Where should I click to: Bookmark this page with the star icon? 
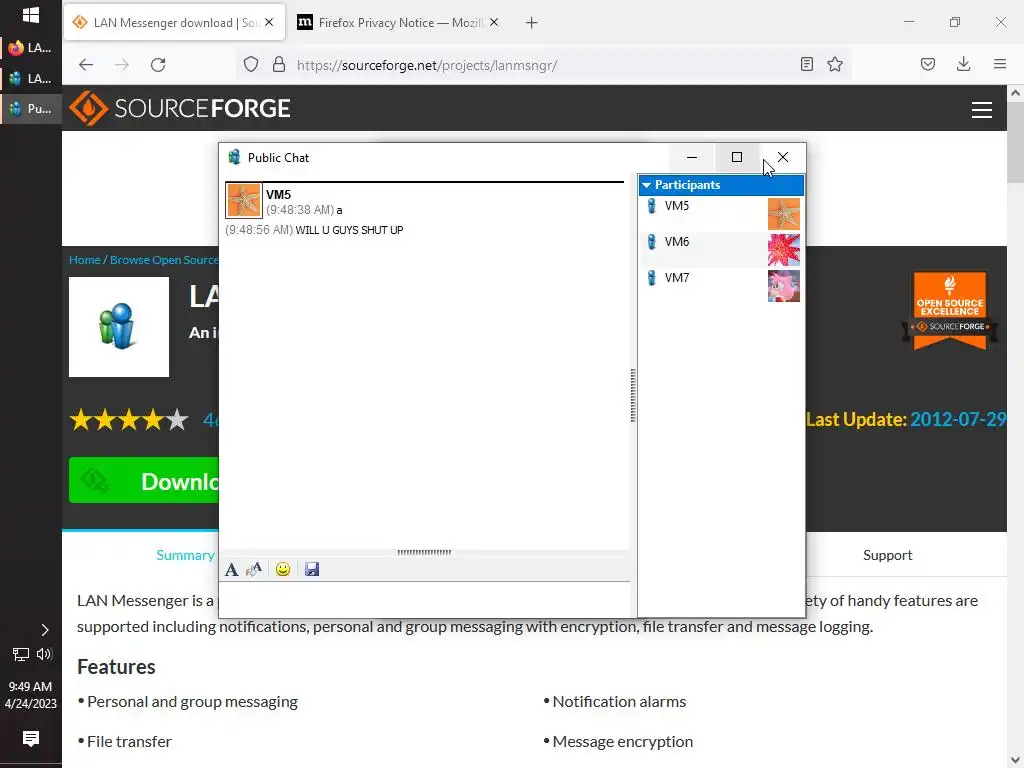pos(835,64)
